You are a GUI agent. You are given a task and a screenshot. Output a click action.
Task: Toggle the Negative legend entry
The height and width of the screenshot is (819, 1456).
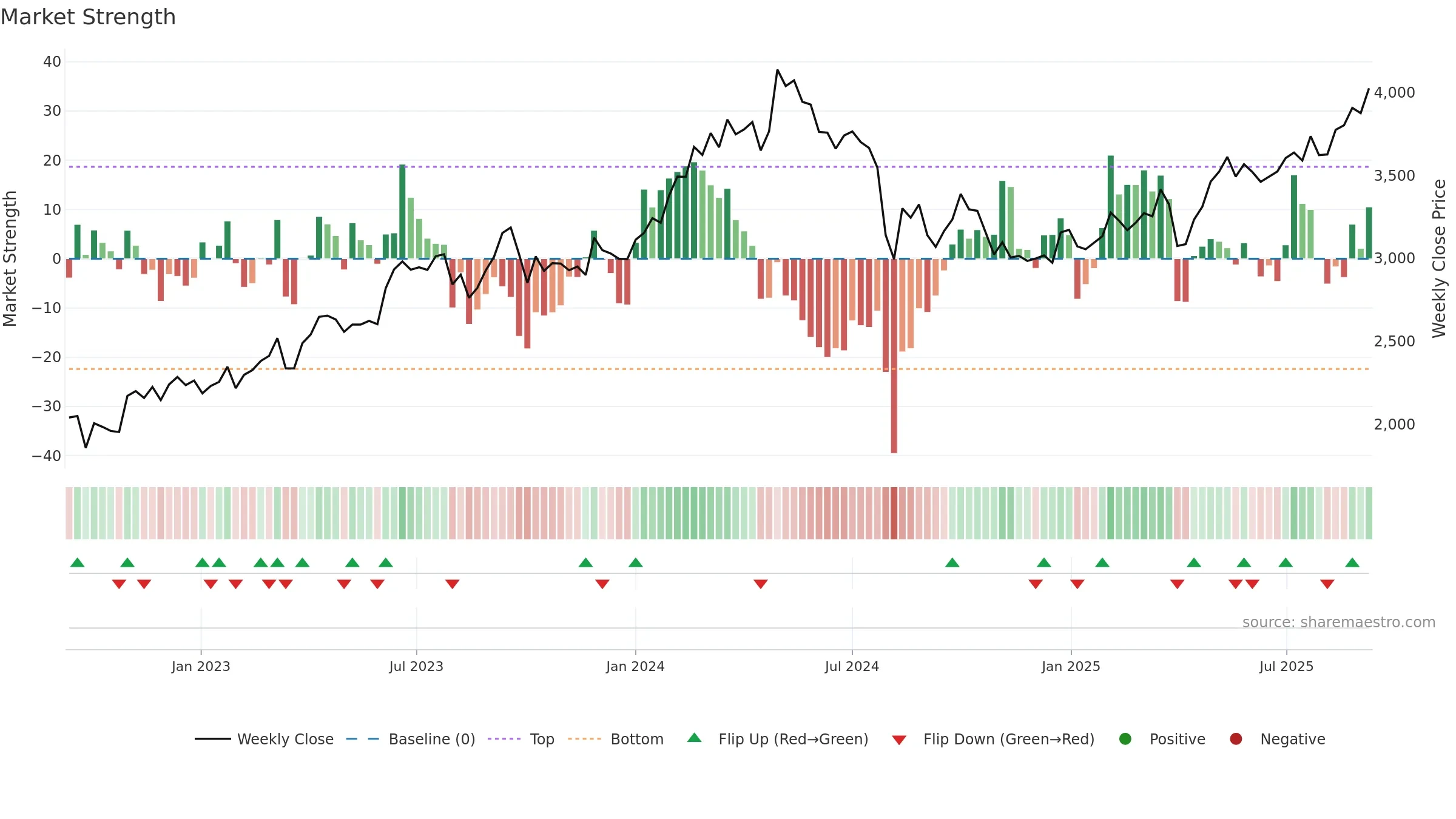pyautogui.click(x=1277, y=739)
